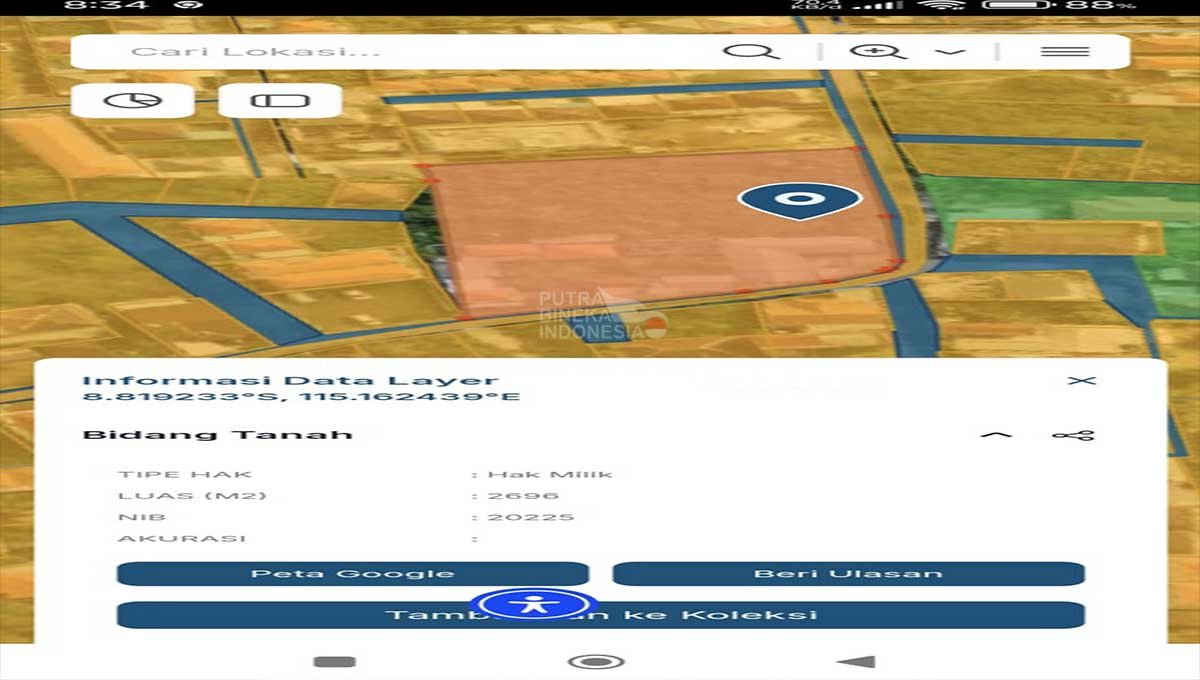Expand the dropdown arrow beside zoom tool
The width and height of the screenshot is (1200, 680).
(x=950, y=52)
